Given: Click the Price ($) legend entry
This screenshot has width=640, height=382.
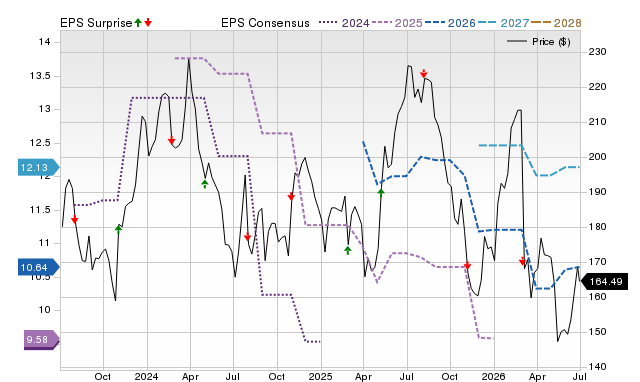Looking at the screenshot, I should coord(538,42).
